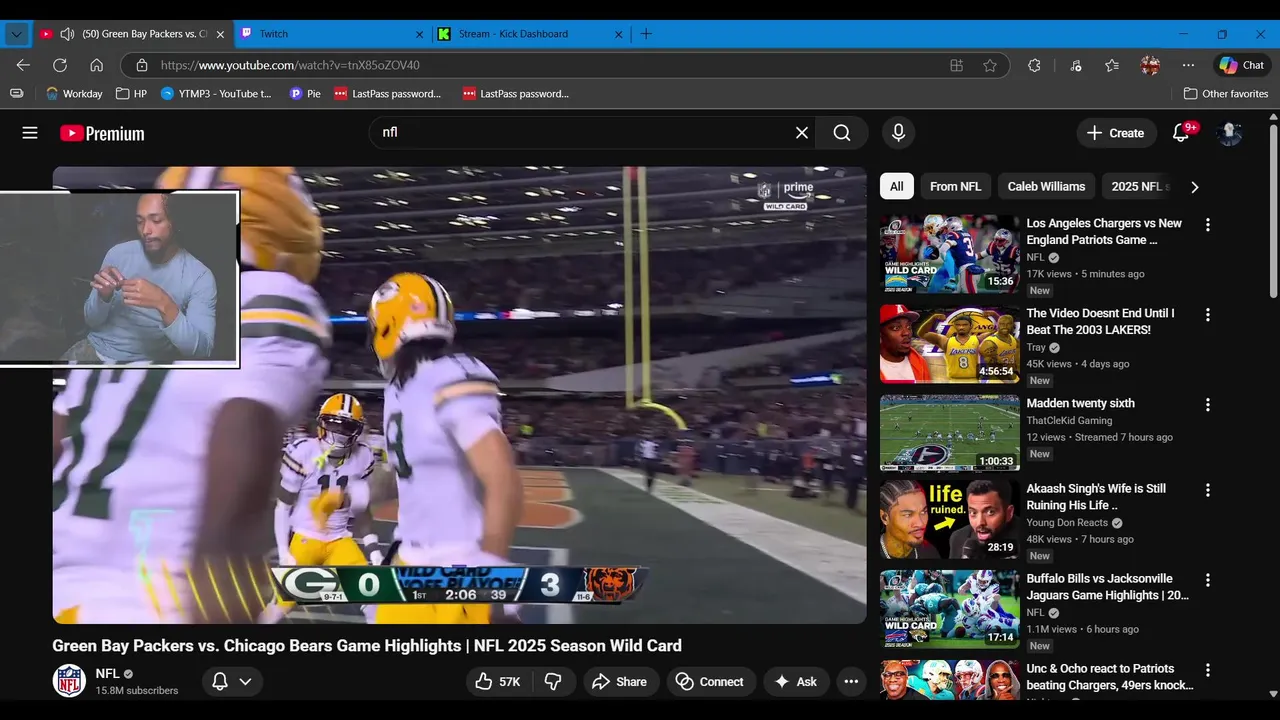Dislike this video
The image size is (1280, 720).
coord(553,681)
